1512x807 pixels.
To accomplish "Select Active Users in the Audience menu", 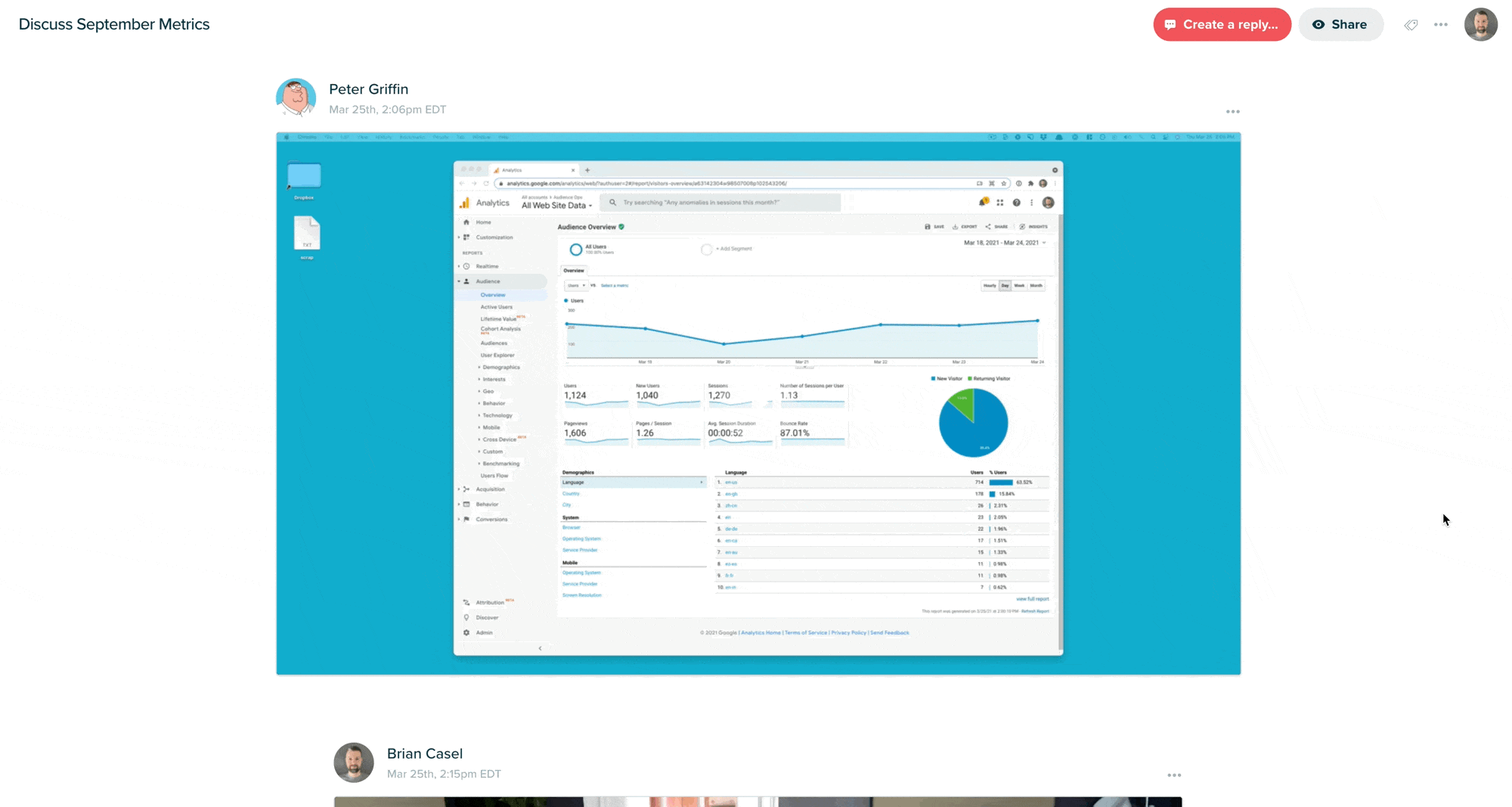I will pyautogui.click(x=496, y=307).
